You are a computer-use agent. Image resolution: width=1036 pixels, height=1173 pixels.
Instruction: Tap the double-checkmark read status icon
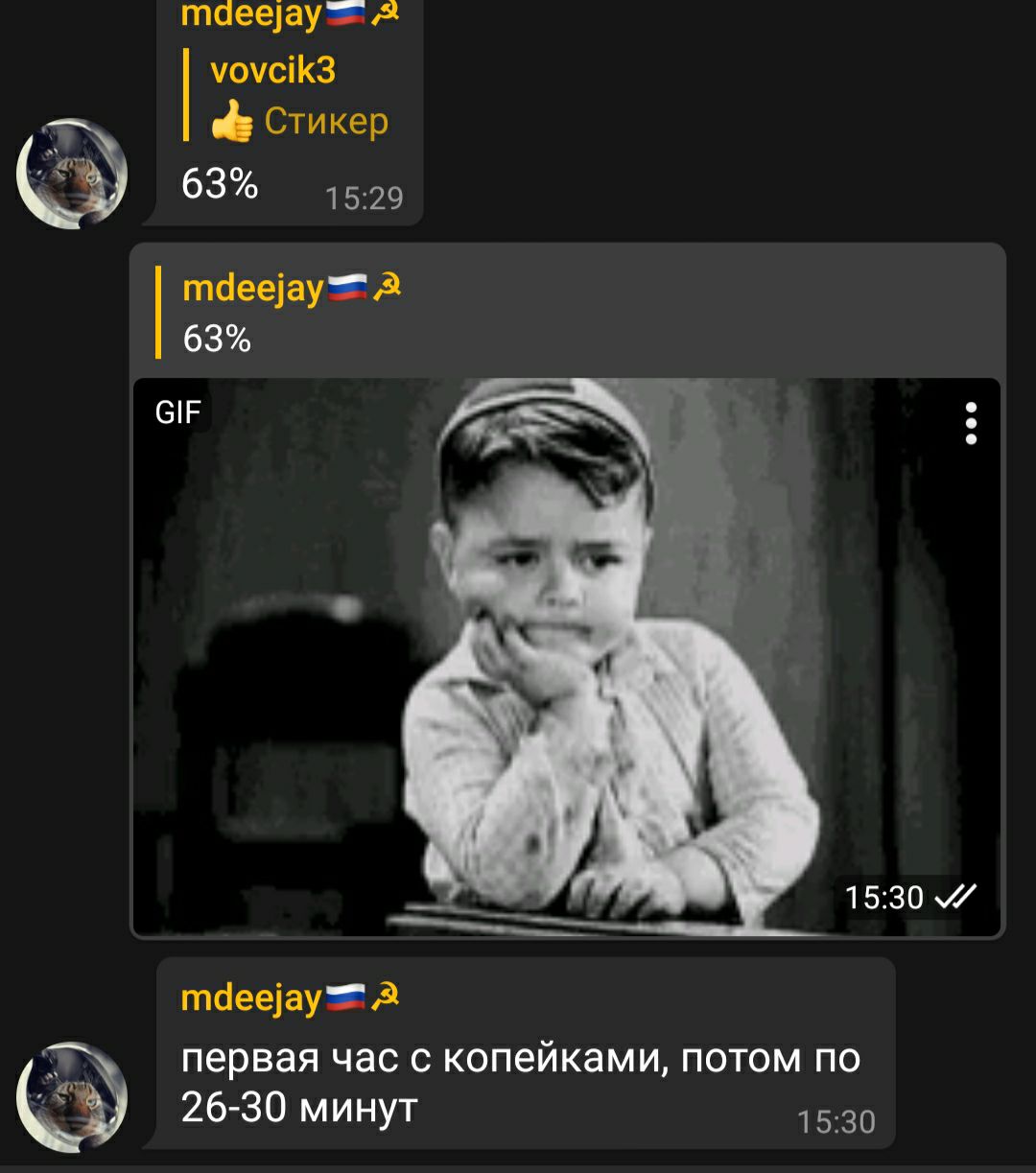(x=954, y=896)
